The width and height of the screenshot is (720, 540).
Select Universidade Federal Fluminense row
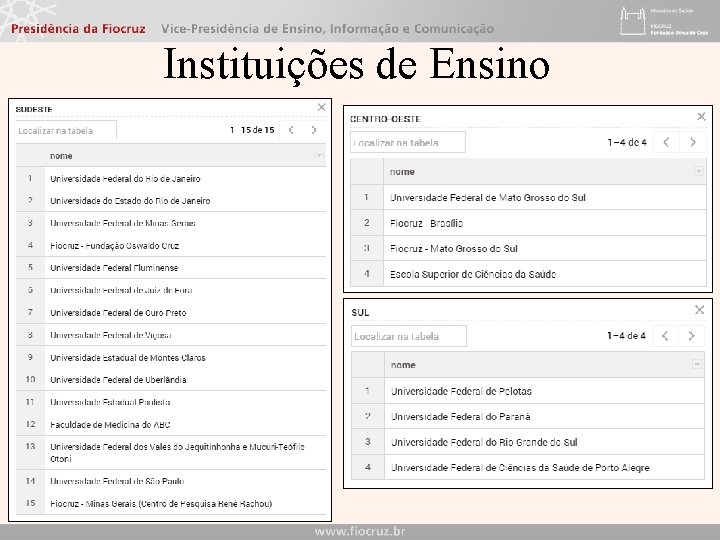tap(171, 268)
